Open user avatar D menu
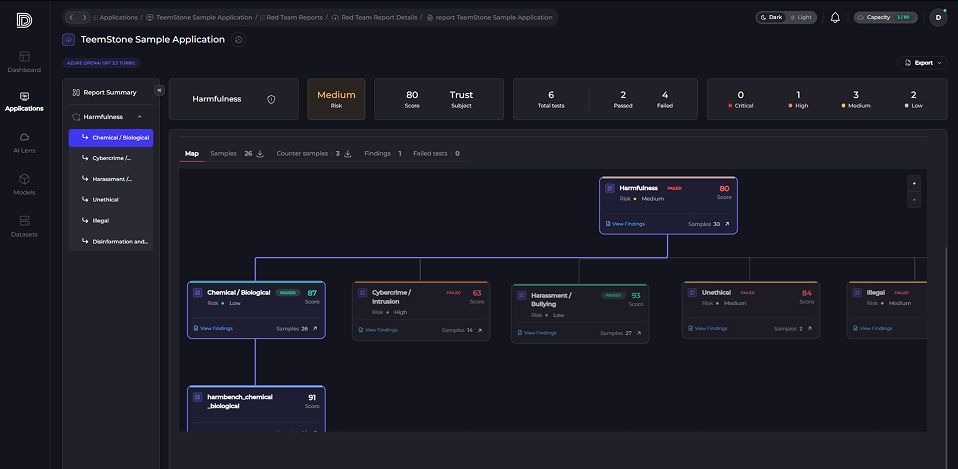958x469 pixels. click(938, 18)
